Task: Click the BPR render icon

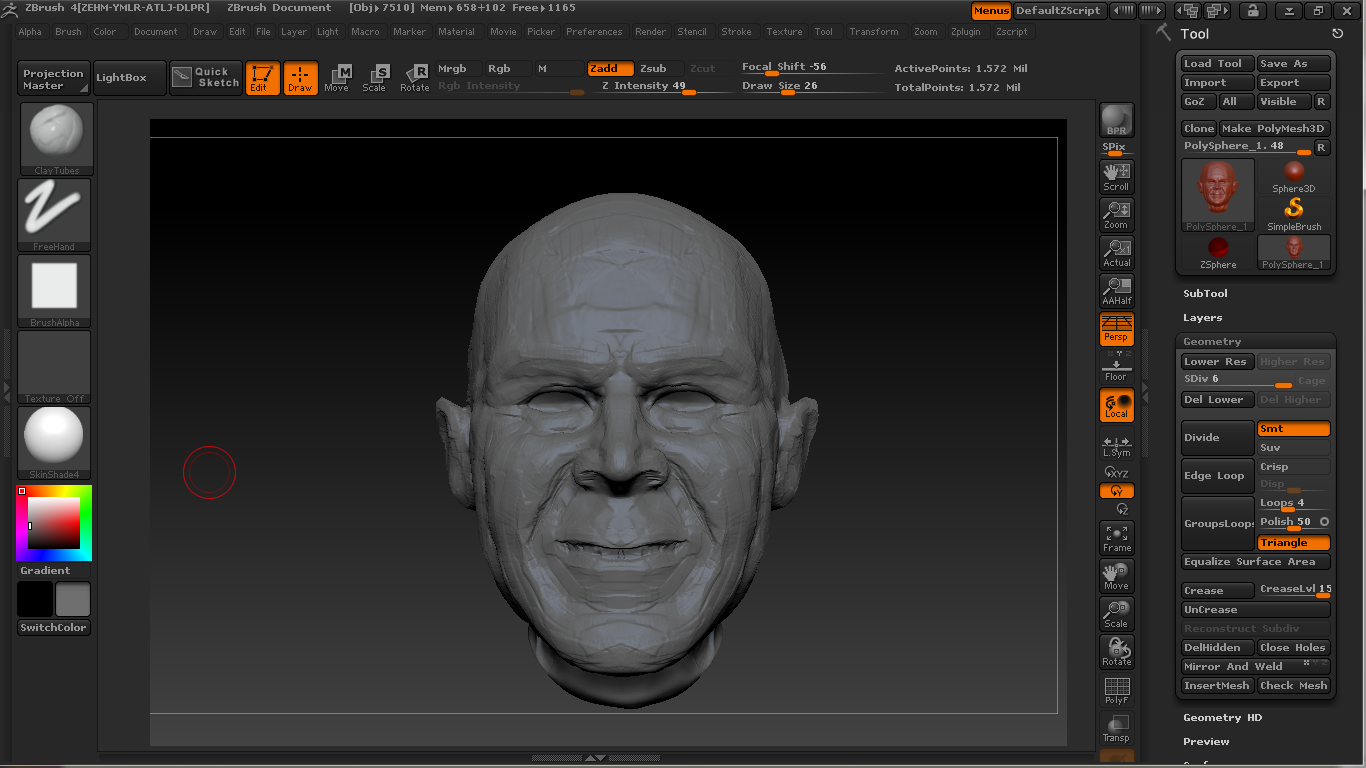Action: pos(1116,120)
